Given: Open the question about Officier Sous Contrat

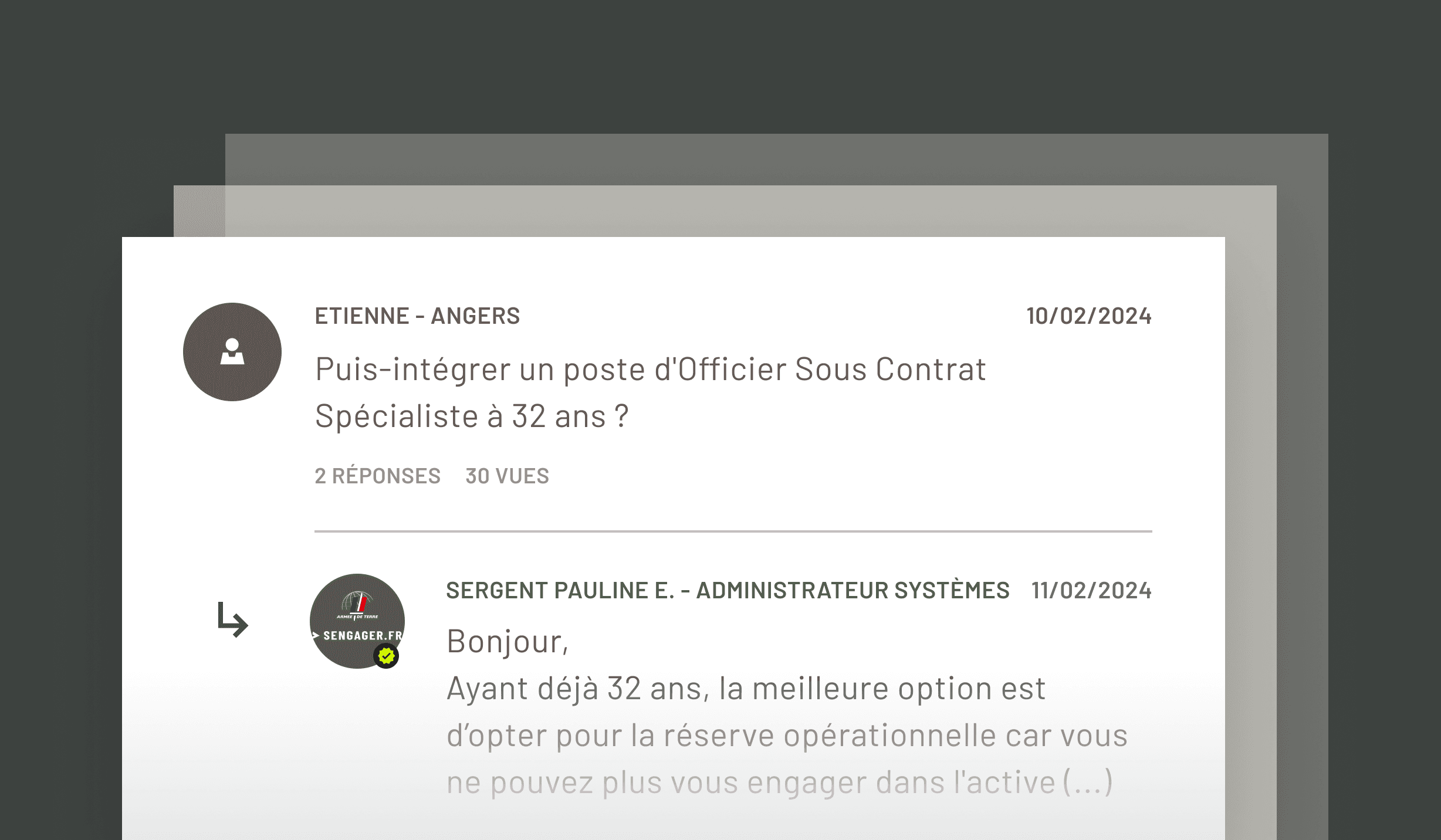Looking at the screenshot, I should pyautogui.click(x=650, y=392).
